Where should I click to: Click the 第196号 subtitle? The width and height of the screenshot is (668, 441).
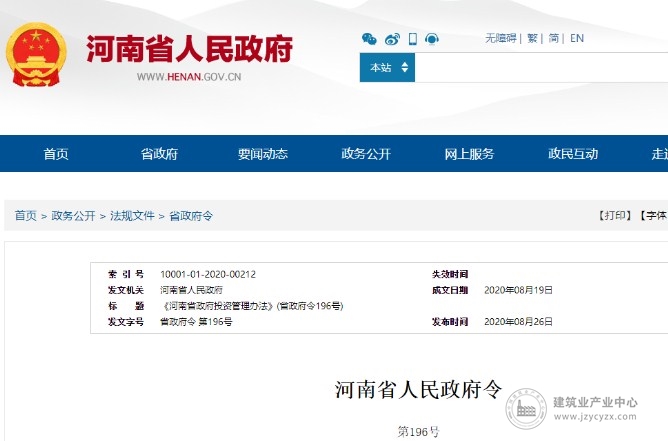click(418, 432)
